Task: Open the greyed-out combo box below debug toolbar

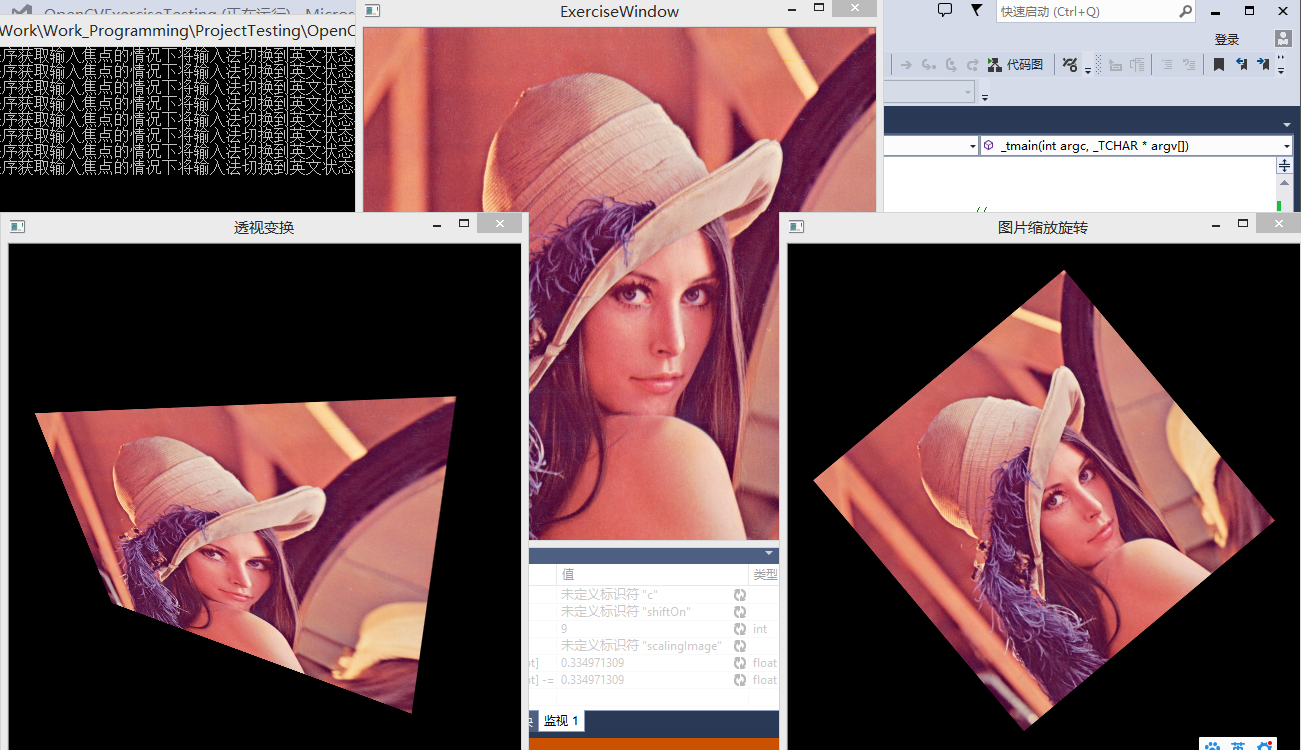Action: [929, 92]
